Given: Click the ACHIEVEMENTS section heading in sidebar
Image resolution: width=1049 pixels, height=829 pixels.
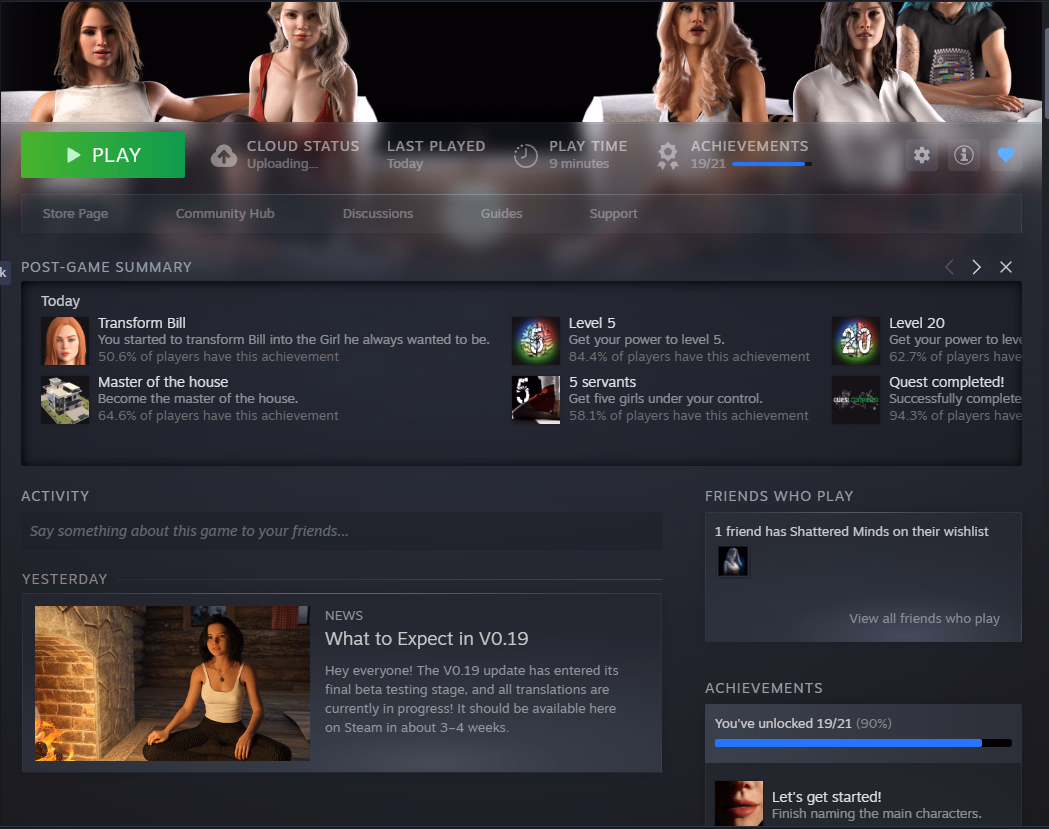Looking at the screenshot, I should click(764, 688).
